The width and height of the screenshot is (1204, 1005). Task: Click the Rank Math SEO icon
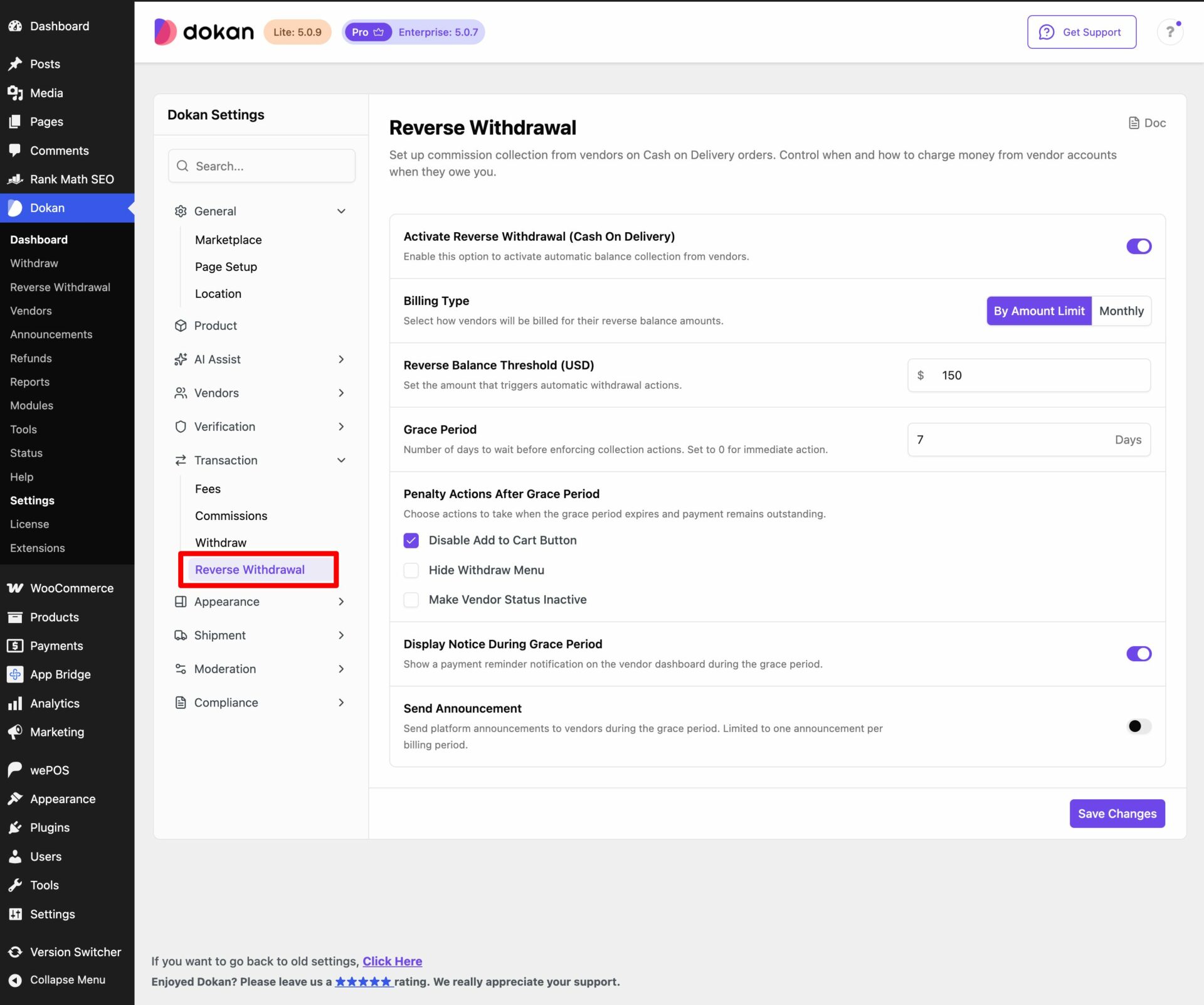[x=15, y=179]
